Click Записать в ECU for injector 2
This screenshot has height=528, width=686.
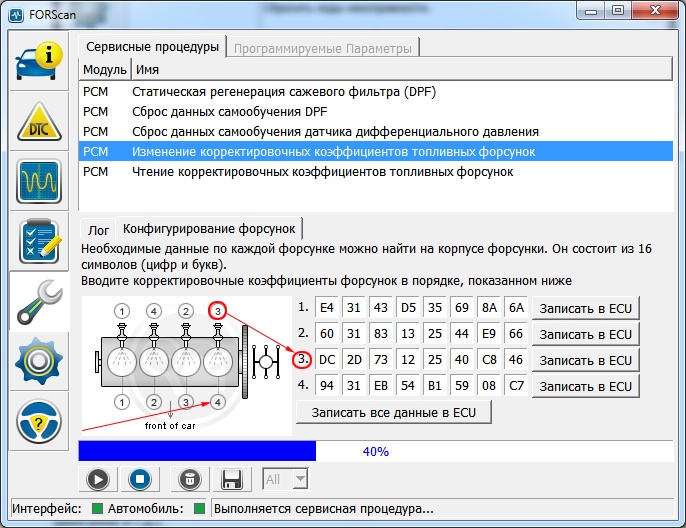[585, 334]
